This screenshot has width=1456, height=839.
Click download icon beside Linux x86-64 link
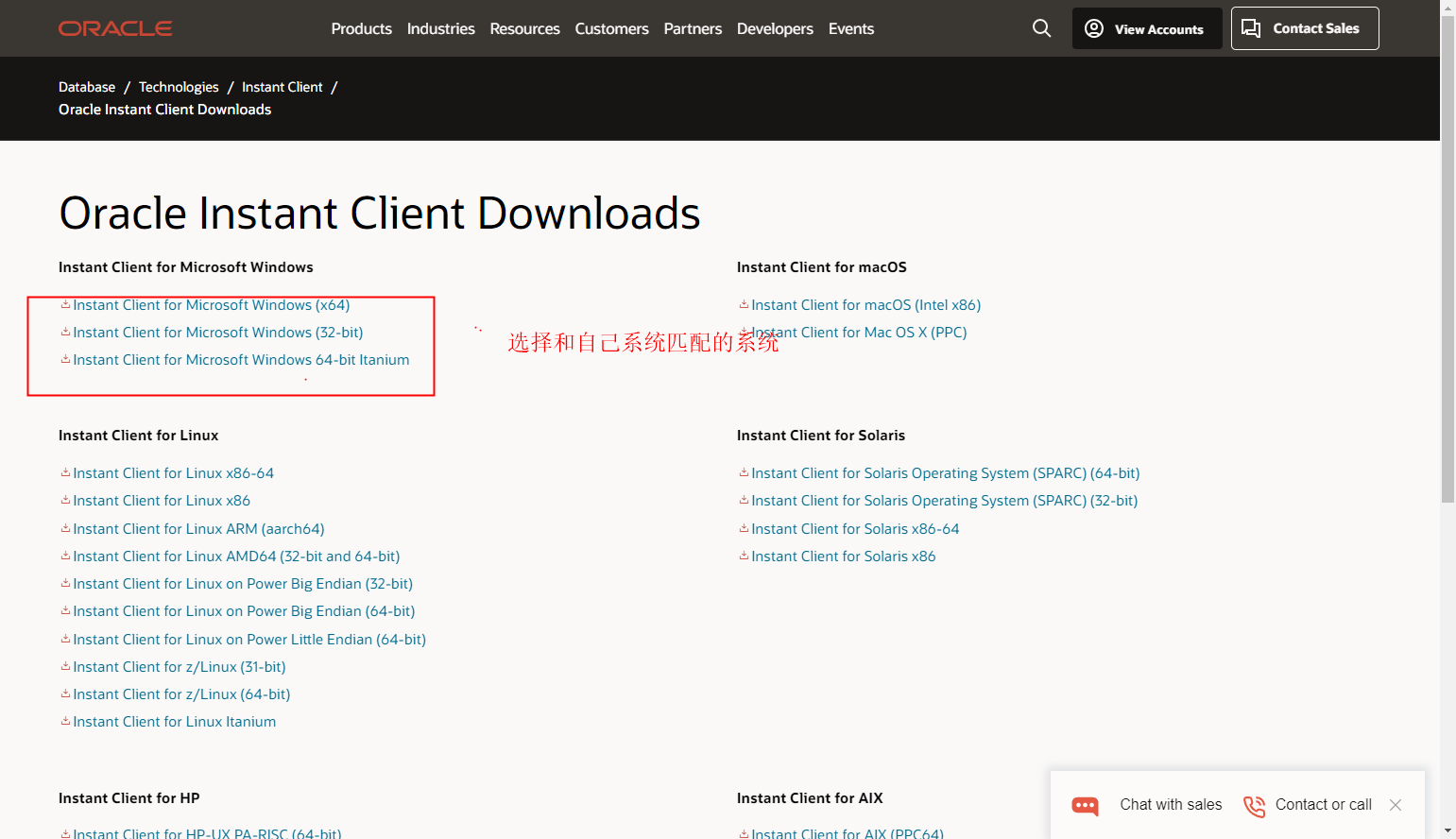65,472
